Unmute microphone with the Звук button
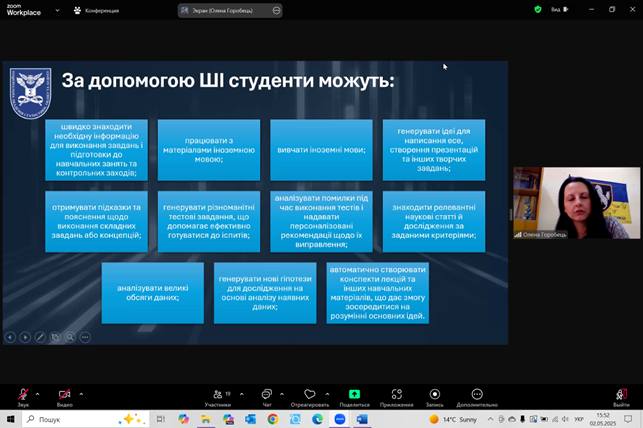643x428 pixels. tap(22, 394)
